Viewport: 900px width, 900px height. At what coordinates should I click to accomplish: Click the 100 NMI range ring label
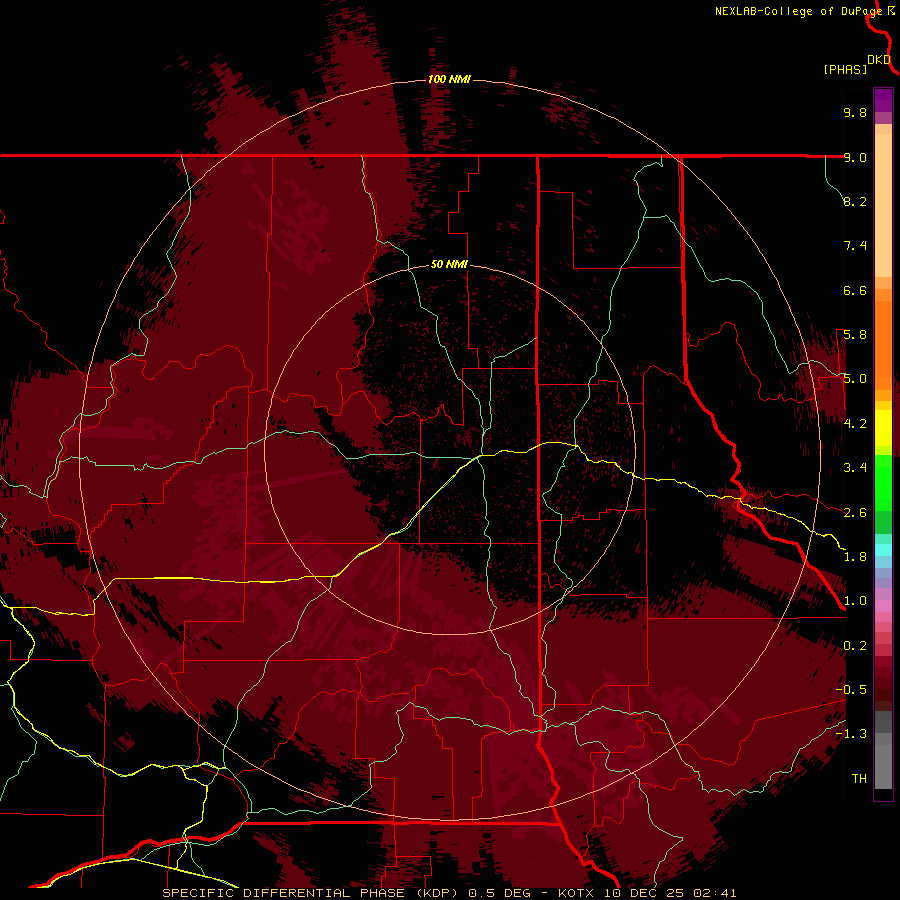449,79
